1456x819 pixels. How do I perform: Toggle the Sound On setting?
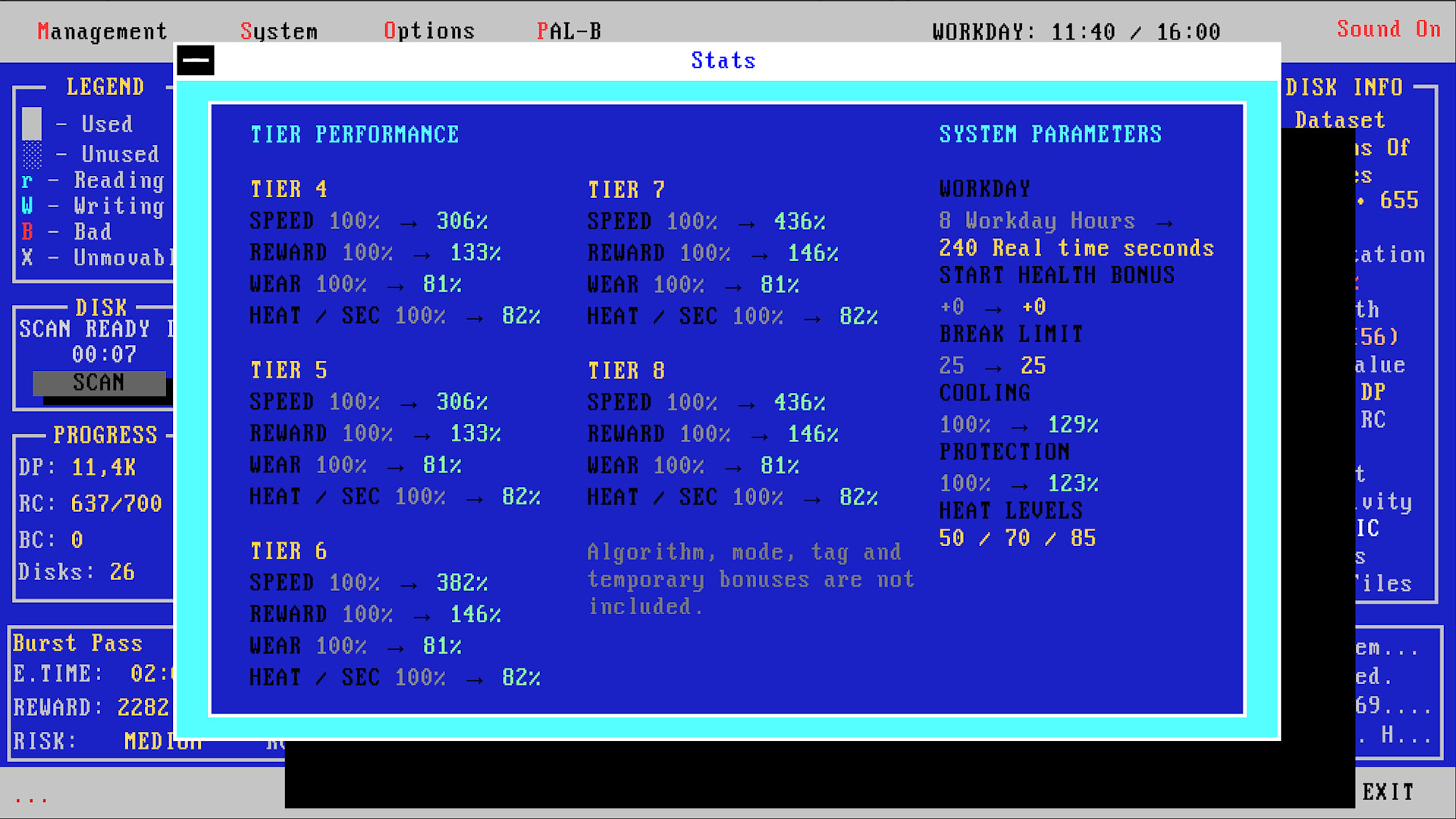click(1389, 30)
